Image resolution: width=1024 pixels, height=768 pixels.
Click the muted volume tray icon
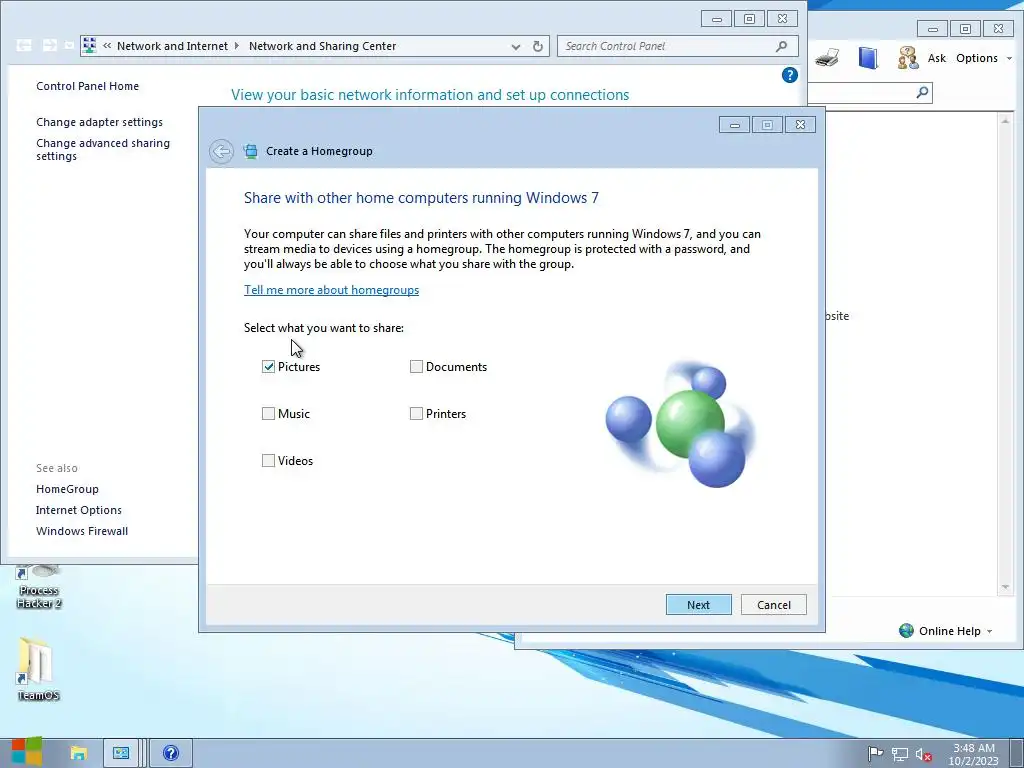(x=923, y=754)
